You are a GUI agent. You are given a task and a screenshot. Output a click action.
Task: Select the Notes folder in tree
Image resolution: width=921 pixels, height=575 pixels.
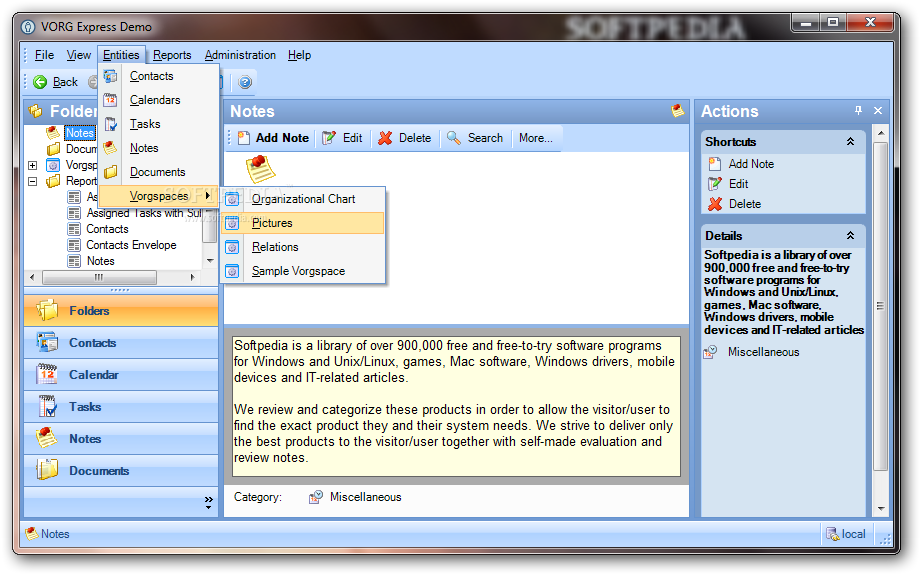pyautogui.click(x=79, y=133)
